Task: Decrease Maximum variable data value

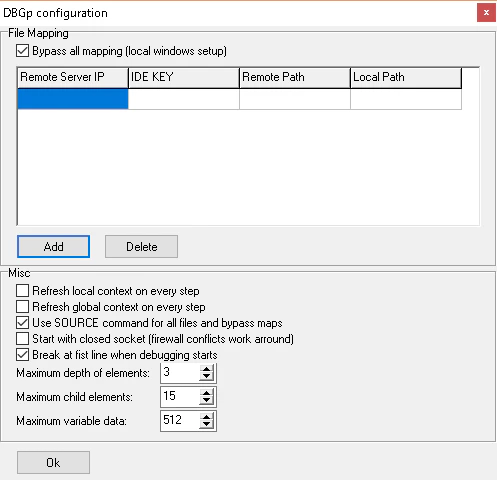Action: [206, 425]
